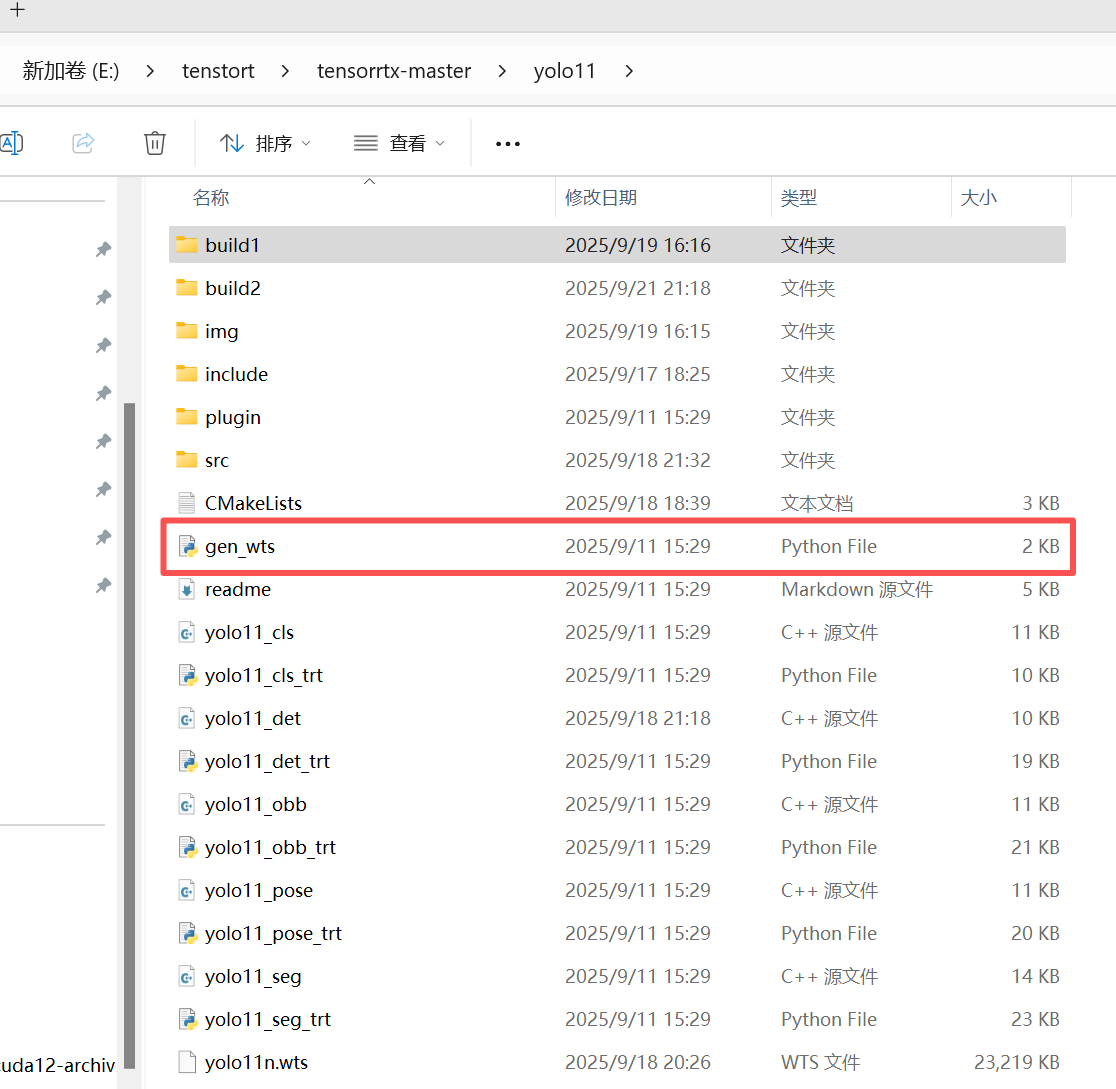Click the readme file name
Viewport: 1116px width, 1089px height.
238,589
